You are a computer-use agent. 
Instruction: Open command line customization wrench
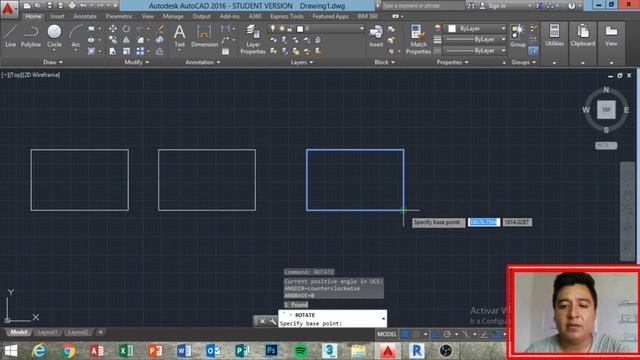point(273,322)
